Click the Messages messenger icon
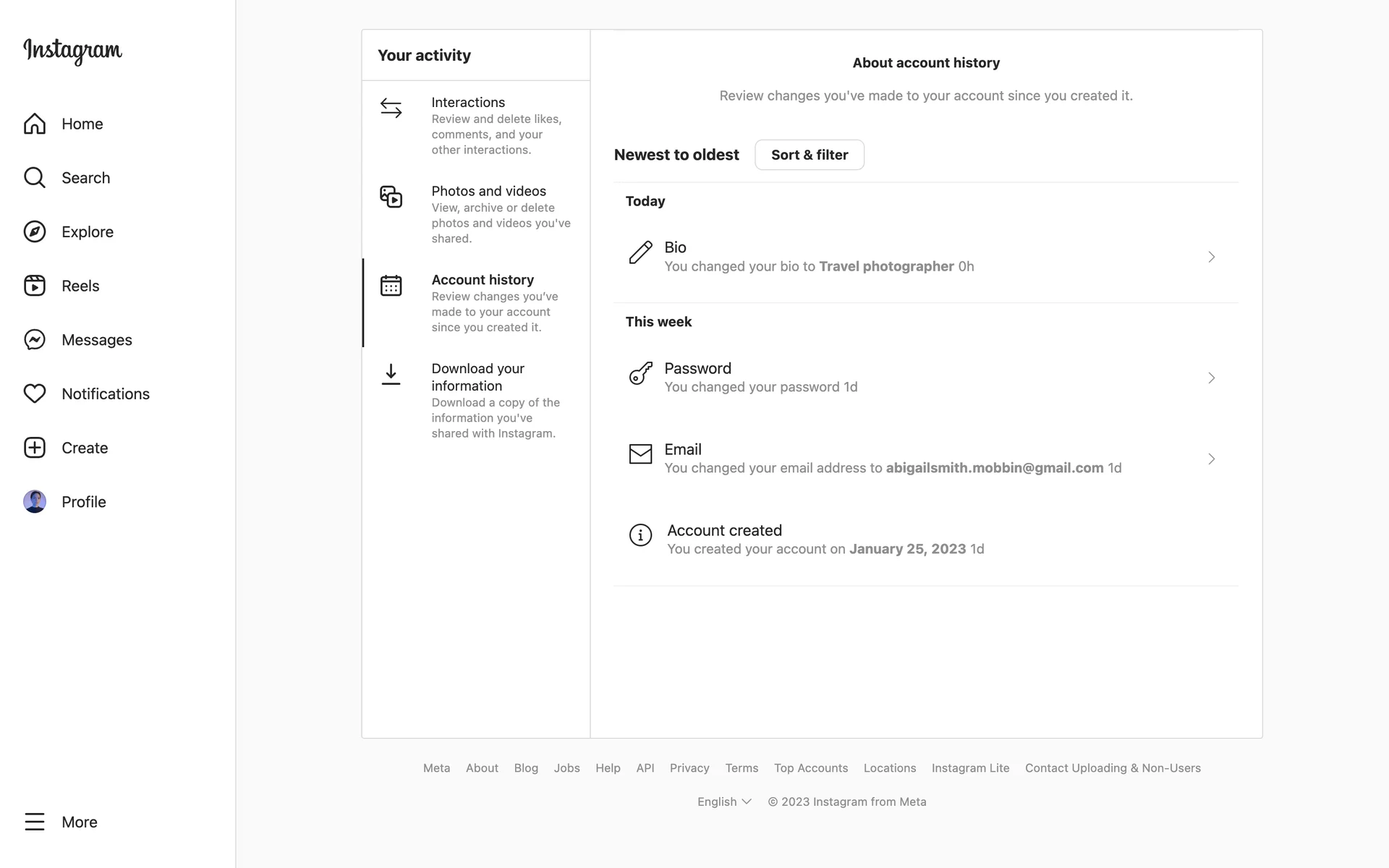The image size is (1389, 868). coord(35,340)
